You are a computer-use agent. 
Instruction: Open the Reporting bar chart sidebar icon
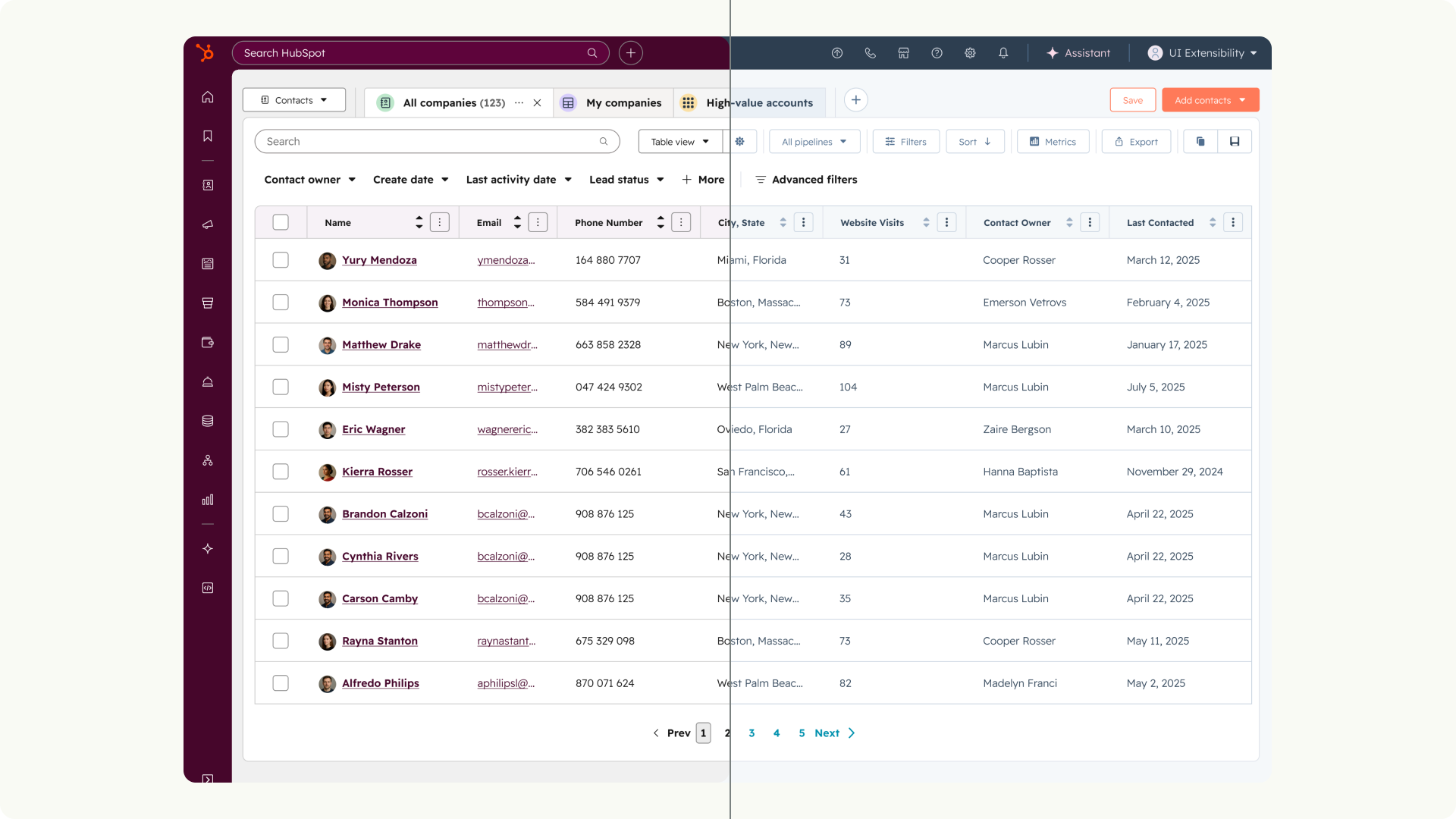click(x=208, y=500)
